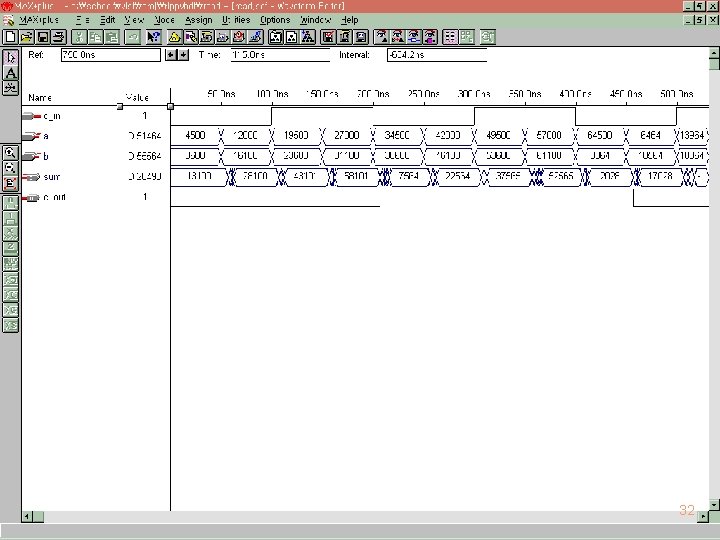Click the Time display field
The height and width of the screenshot is (540, 720).
(x=280, y=55)
